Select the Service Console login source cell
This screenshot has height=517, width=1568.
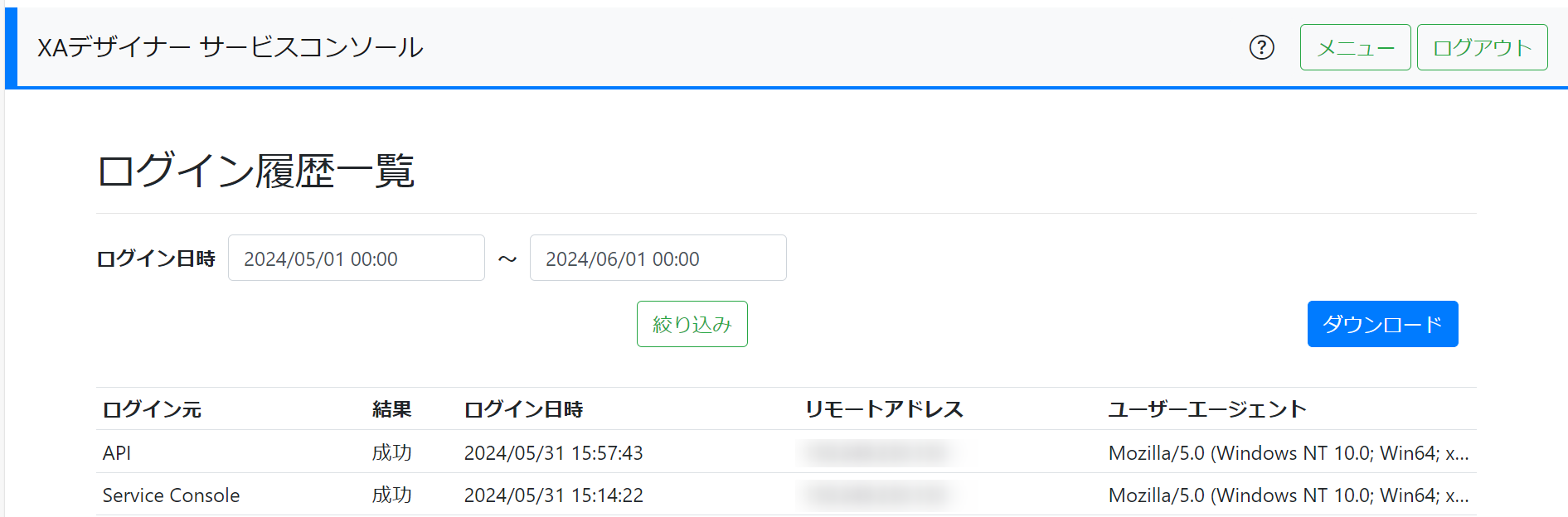(171, 495)
